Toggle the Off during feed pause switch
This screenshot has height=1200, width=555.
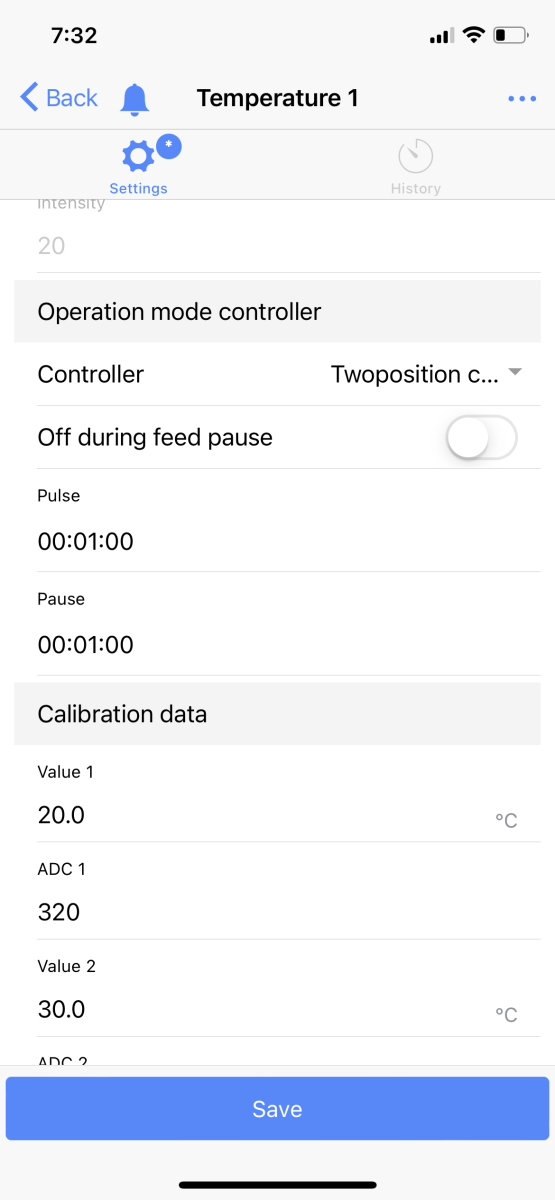tap(481, 437)
